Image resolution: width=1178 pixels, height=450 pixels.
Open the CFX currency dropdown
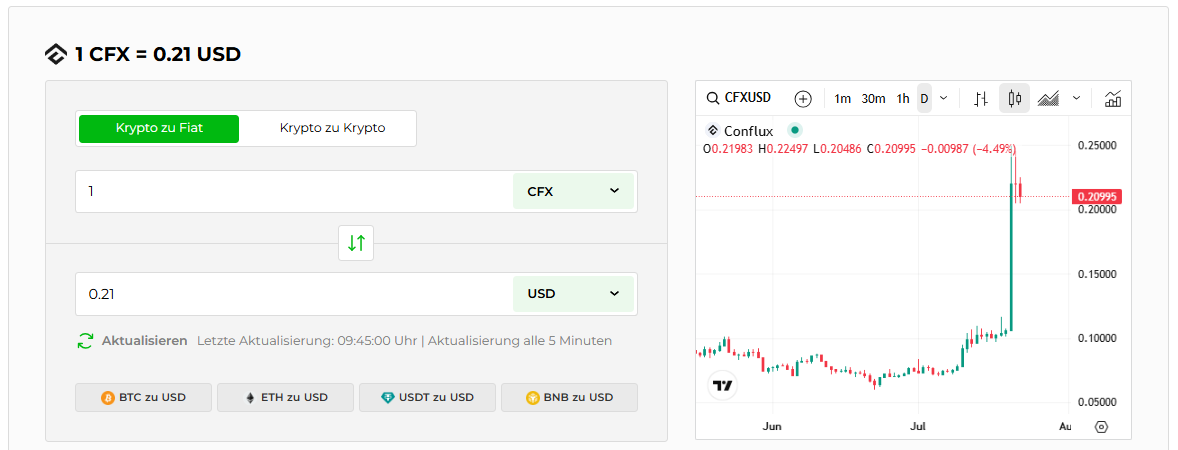573,192
